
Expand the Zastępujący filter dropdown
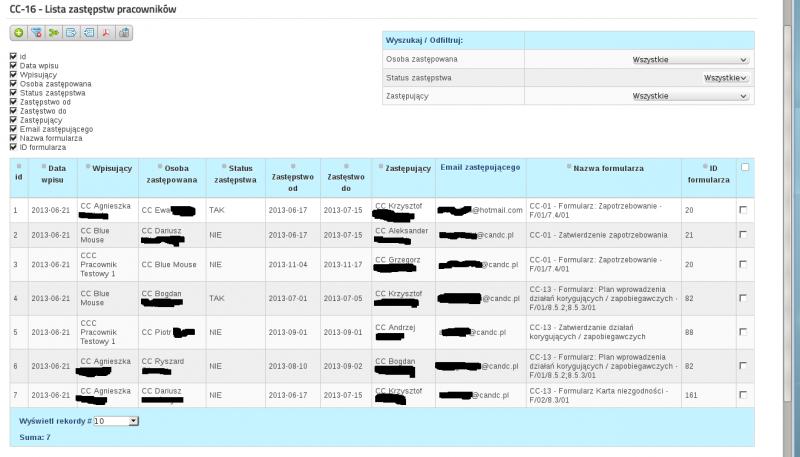[x=691, y=96]
